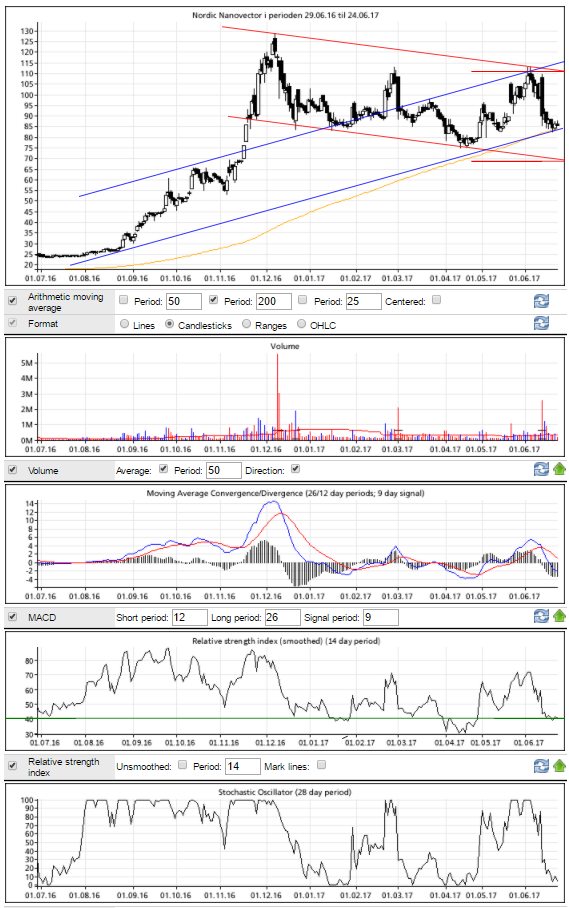The height and width of the screenshot is (908, 569).
Task: Select Lines chart format
Action: pyautogui.click(x=124, y=324)
